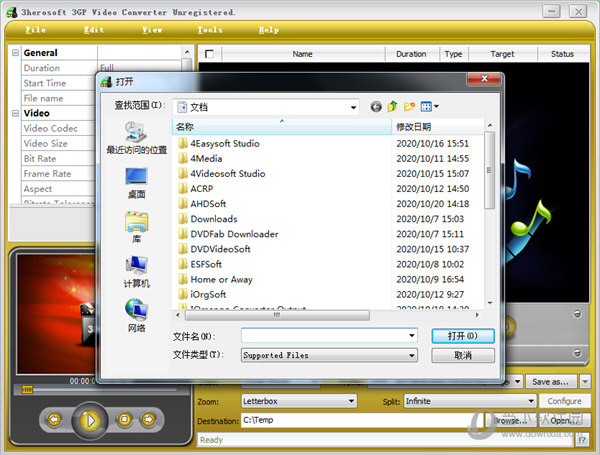This screenshot has width=600, height=455.
Task: Select the Video Codec property row
Action: click(59, 129)
